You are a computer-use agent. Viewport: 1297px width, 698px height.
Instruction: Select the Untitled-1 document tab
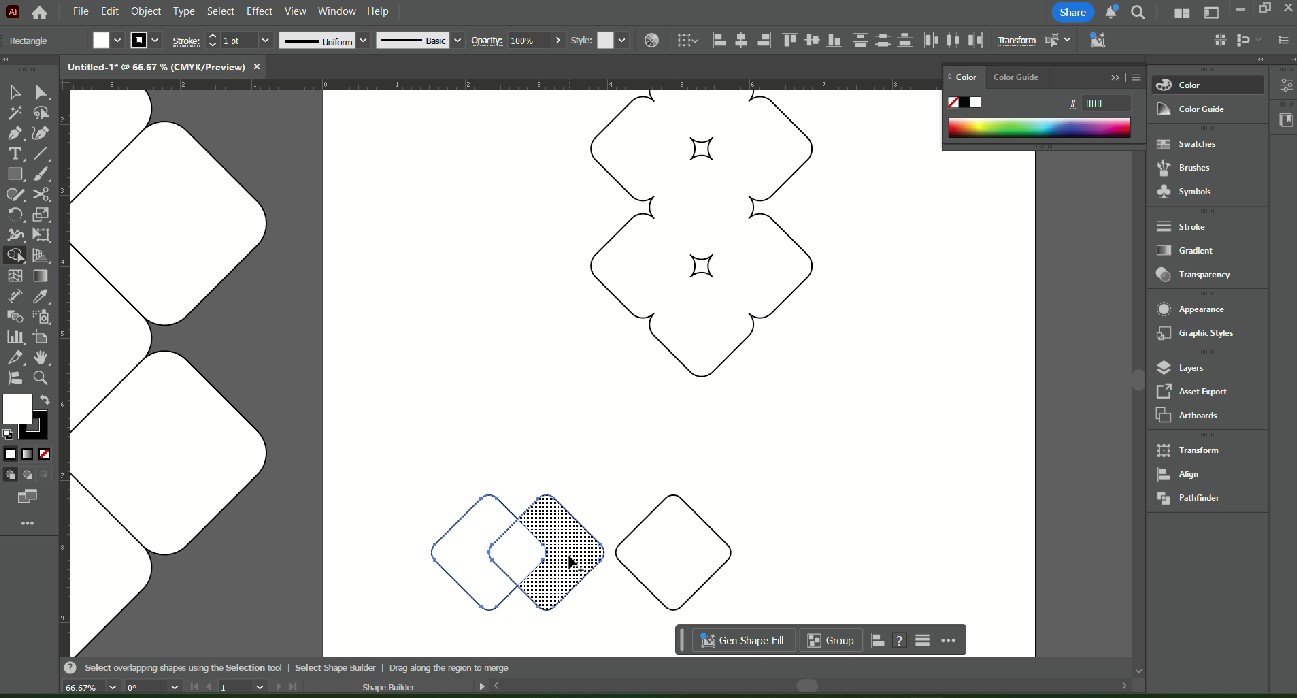pyautogui.click(x=155, y=67)
